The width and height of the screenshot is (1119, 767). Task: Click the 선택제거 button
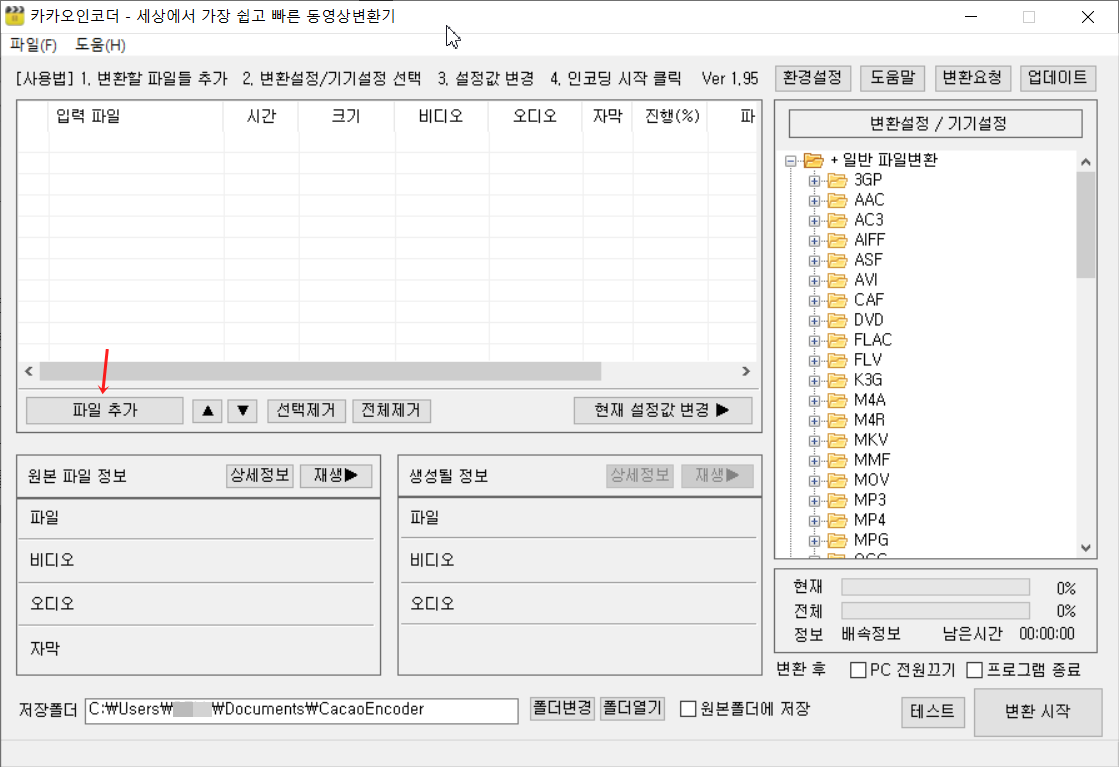point(306,410)
